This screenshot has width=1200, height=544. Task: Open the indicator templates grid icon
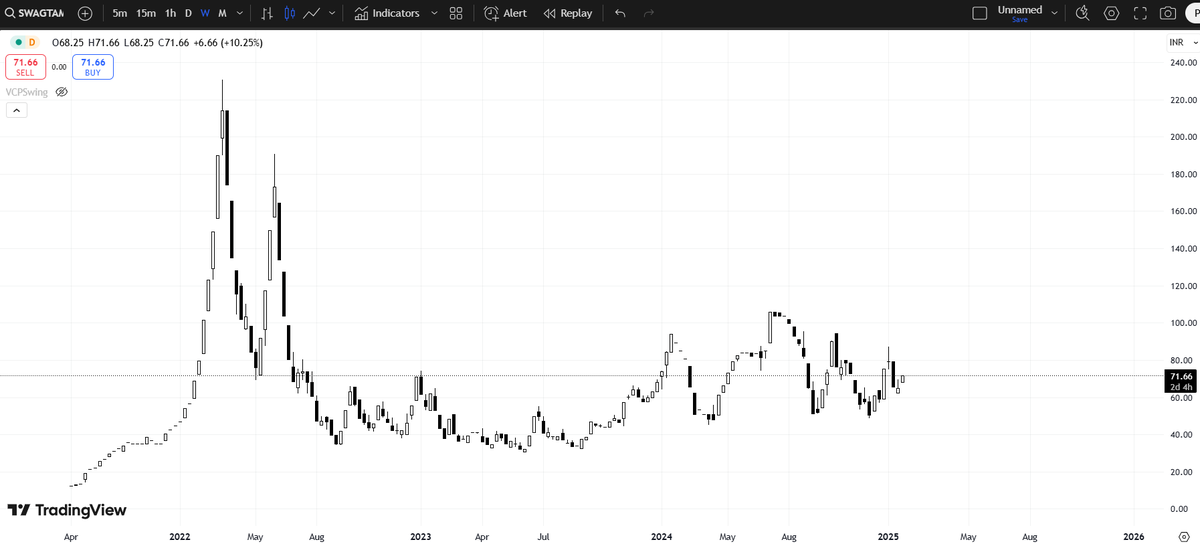[456, 13]
